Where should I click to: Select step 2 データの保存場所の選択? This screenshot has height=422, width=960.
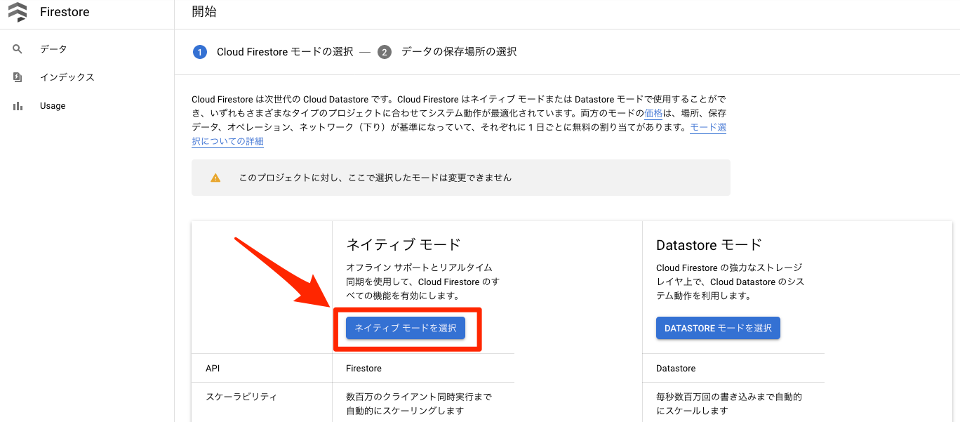(447, 52)
